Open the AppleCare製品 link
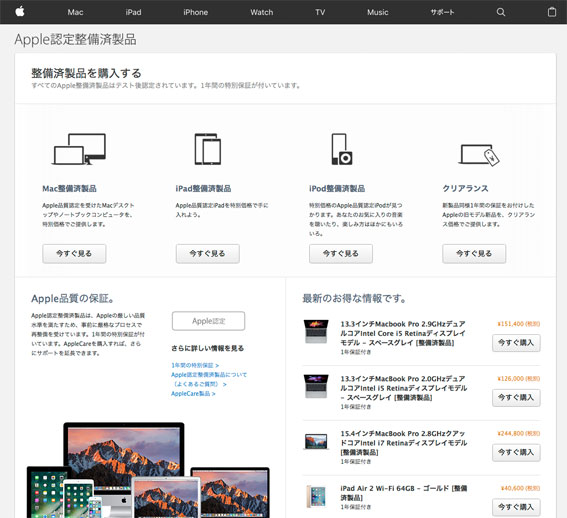 (193, 394)
